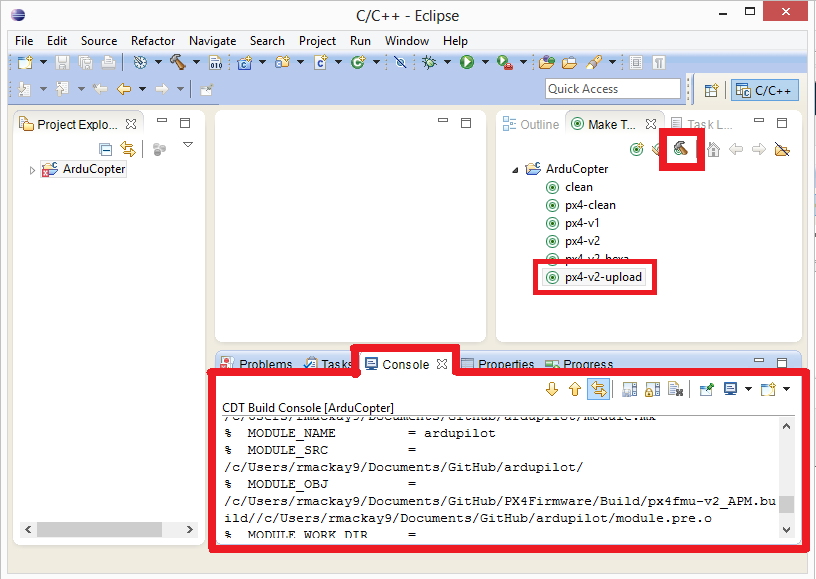This screenshot has height=579, width=816.
Task: Click the Clear Console icon
Action: click(x=675, y=389)
